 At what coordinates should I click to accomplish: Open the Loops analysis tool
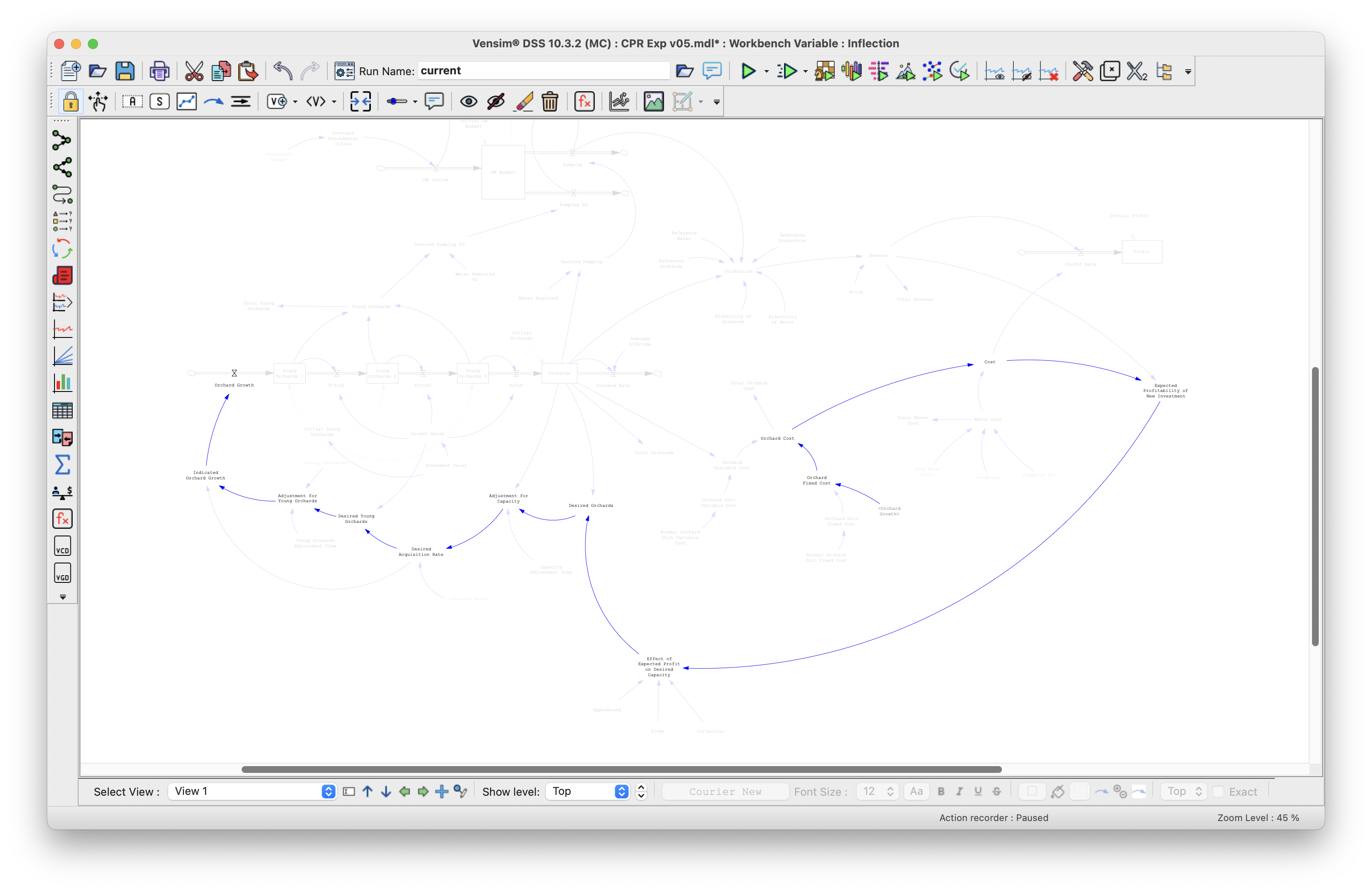click(62, 248)
